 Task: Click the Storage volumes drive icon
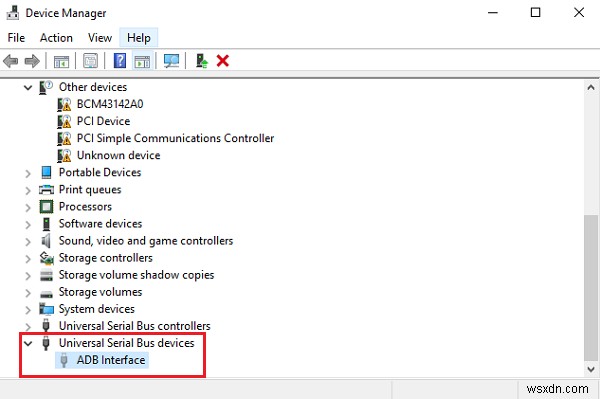pyautogui.click(x=46, y=294)
